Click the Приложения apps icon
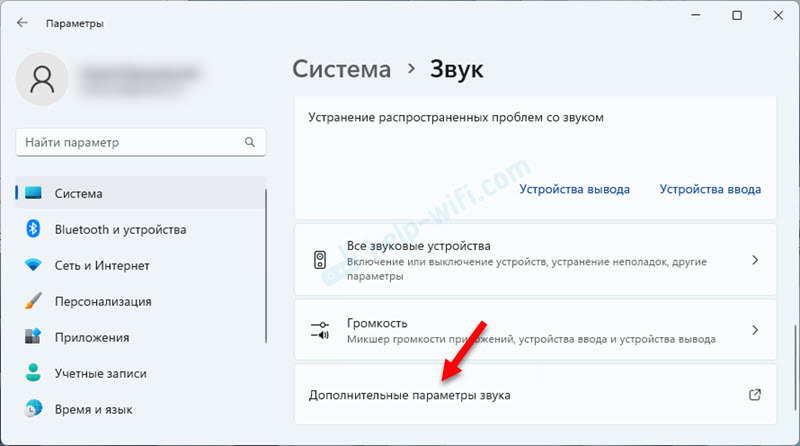Viewport: 800px width, 446px height. click(33, 337)
